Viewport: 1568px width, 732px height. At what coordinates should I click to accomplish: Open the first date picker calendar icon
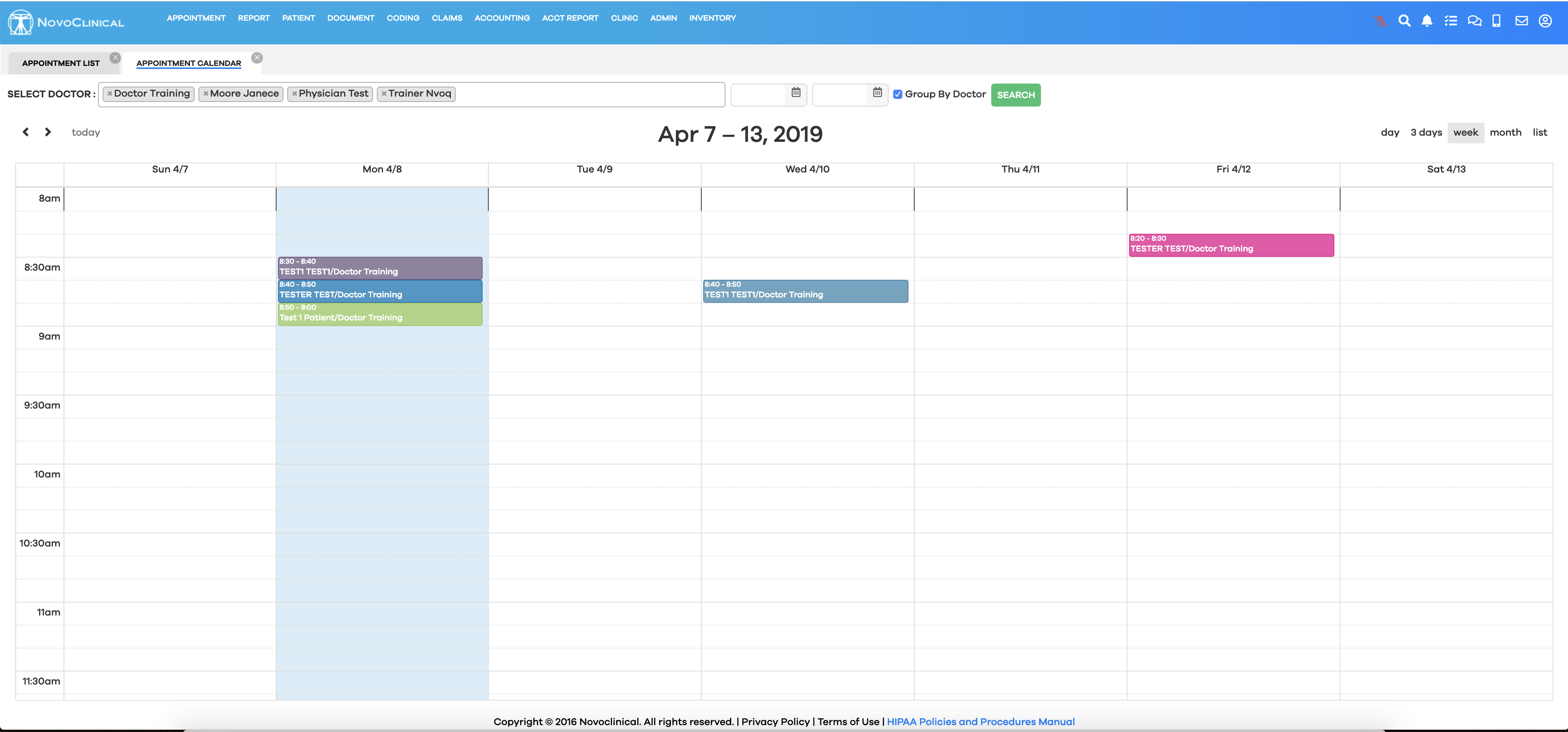coord(795,93)
